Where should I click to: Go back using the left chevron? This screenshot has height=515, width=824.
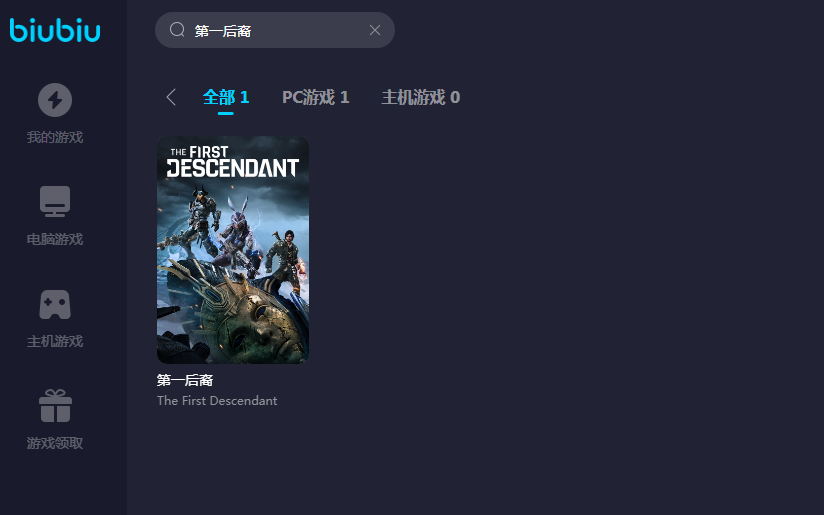tap(171, 97)
